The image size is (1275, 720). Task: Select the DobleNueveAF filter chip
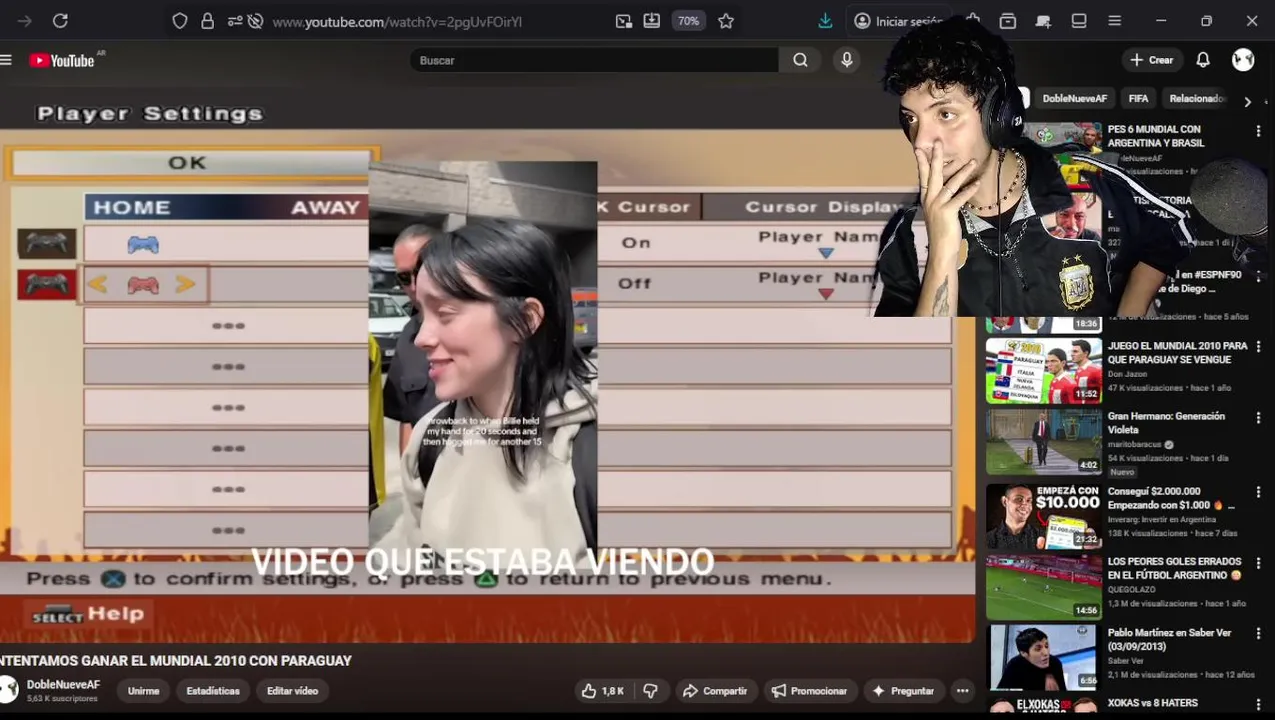[1075, 99]
